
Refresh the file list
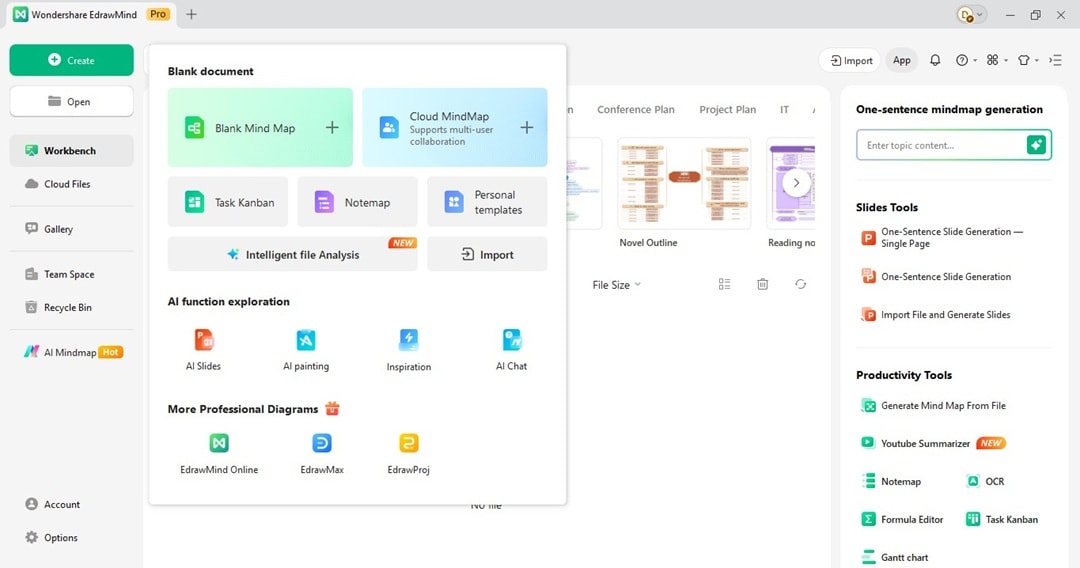click(800, 284)
